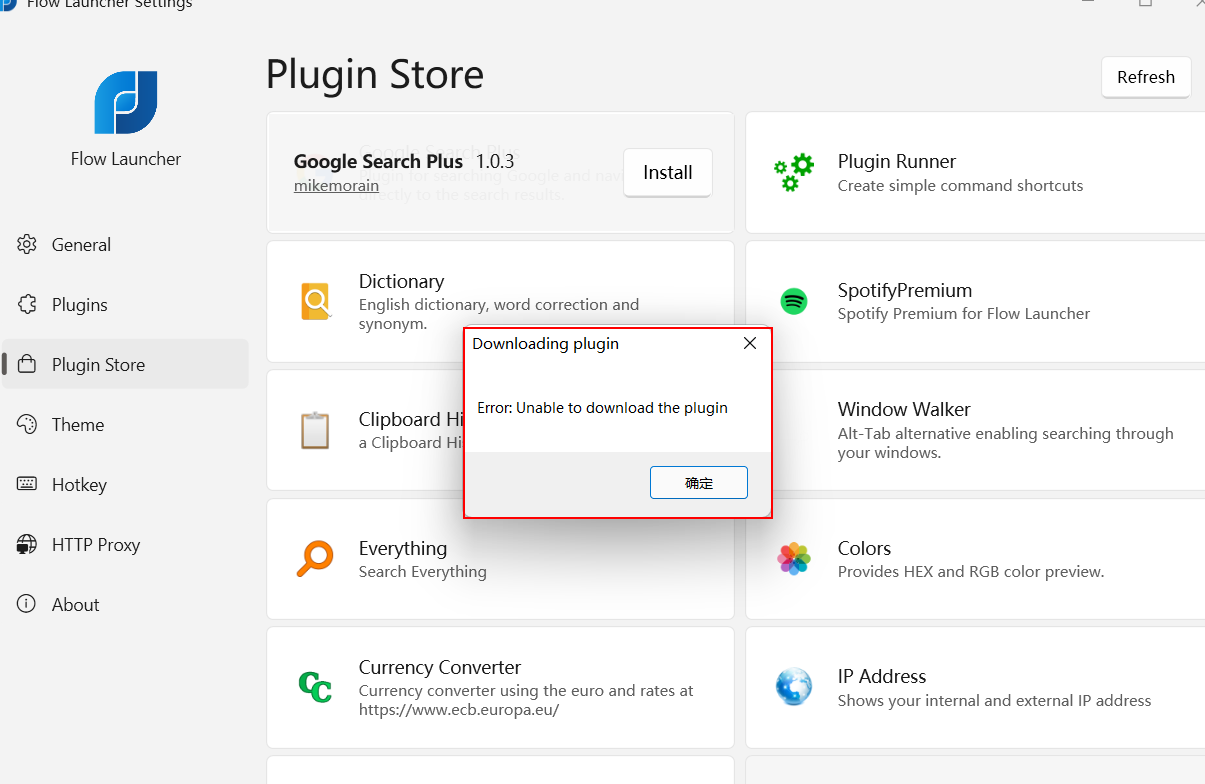
Task: Install Google Search Plus plugin
Action: [x=668, y=173]
